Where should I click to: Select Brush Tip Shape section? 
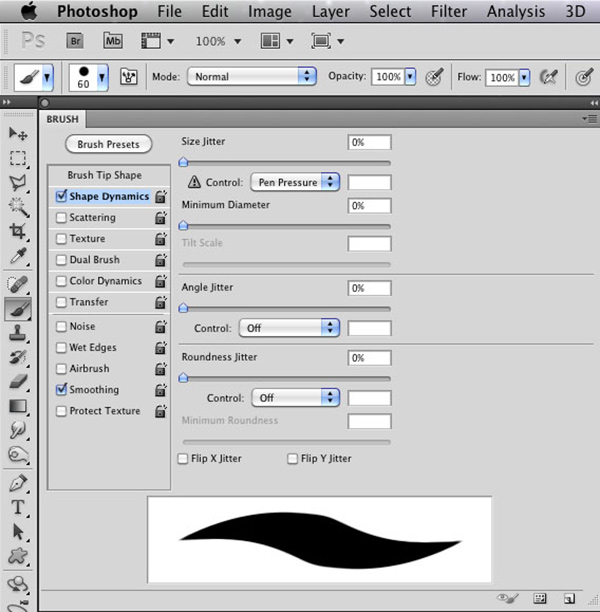click(105, 175)
